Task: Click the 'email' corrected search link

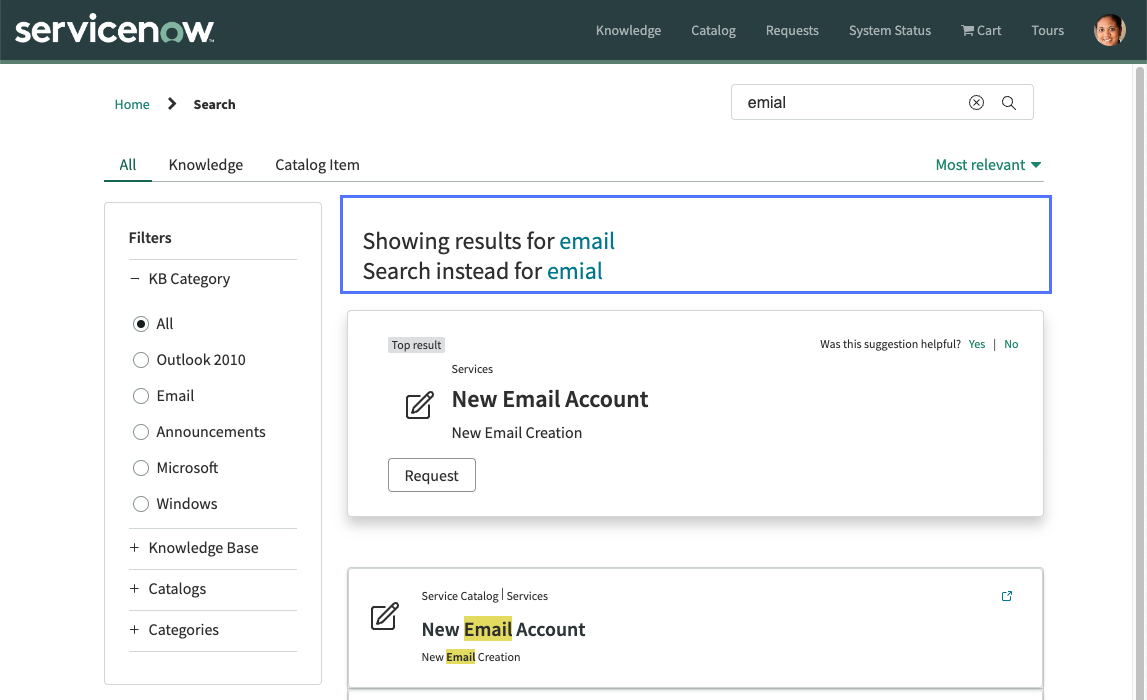Action: coord(587,241)
